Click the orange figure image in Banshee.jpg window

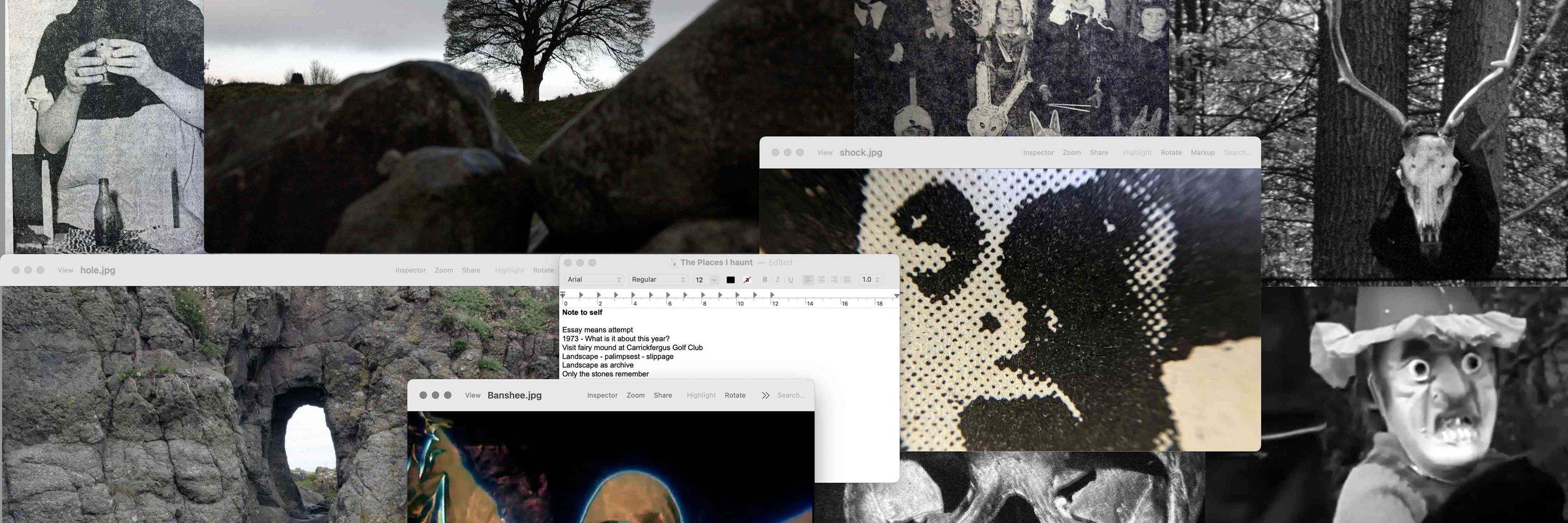[x=610, y=467]
